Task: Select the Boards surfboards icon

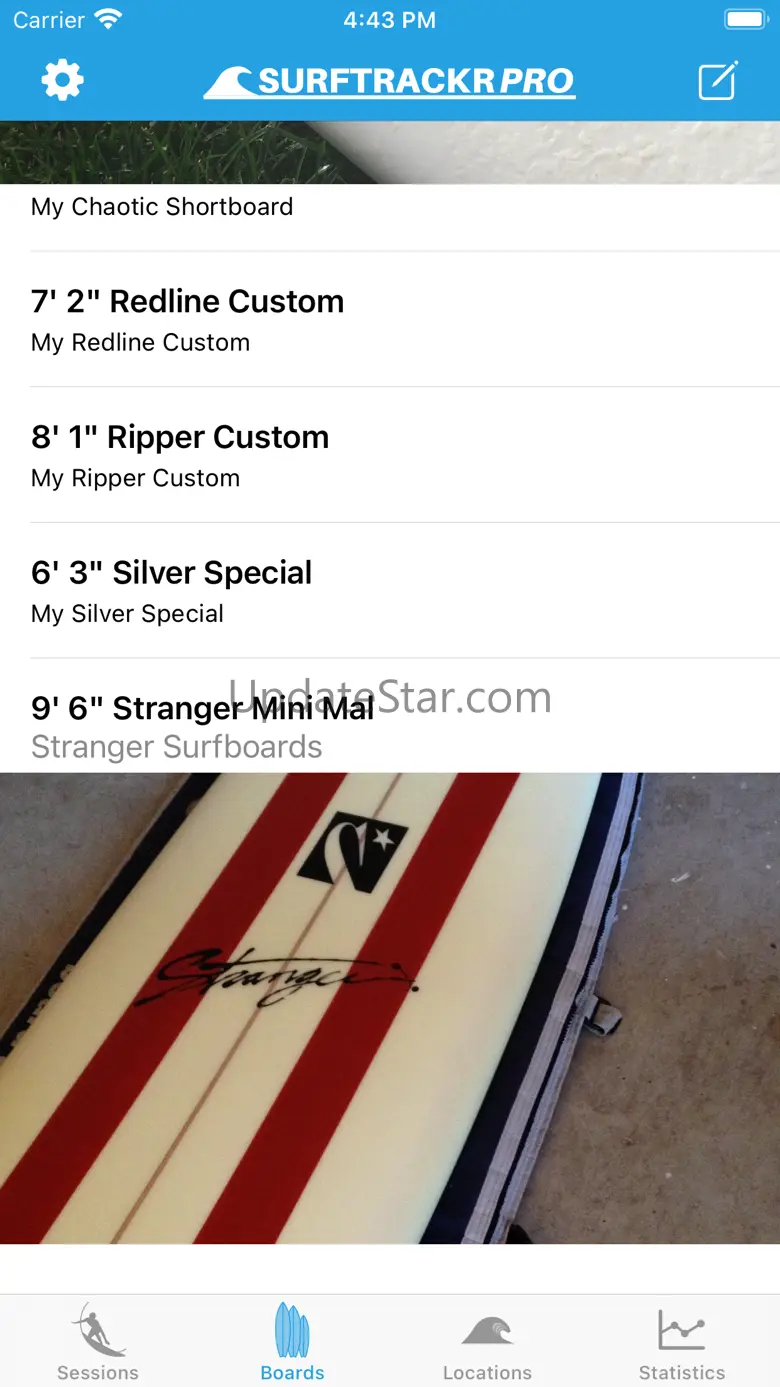Action: point(292,1330)
